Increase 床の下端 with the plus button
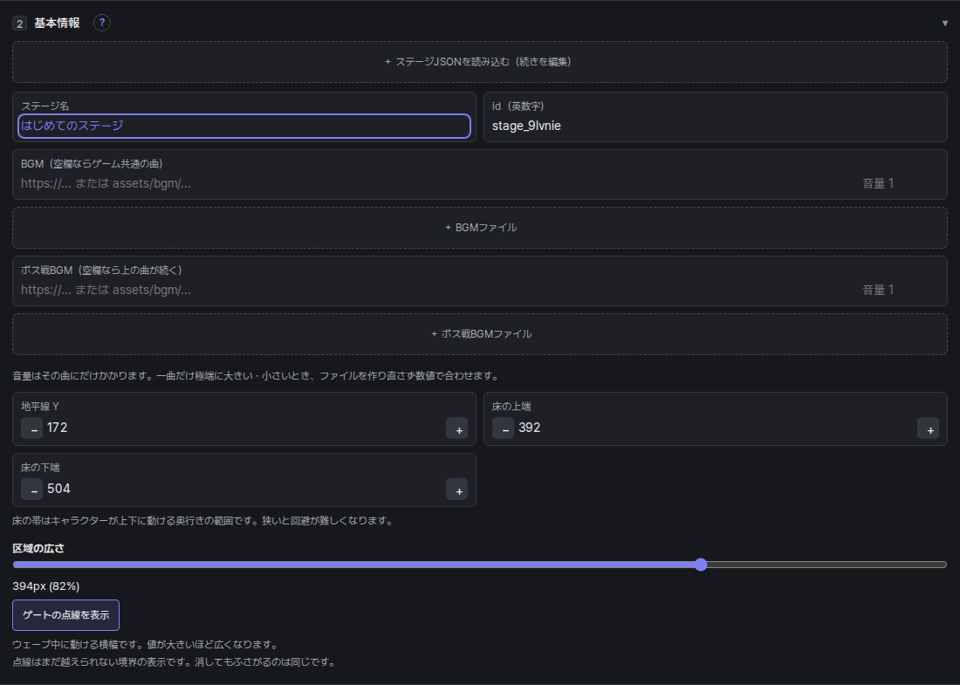This screenshot has width=960, height=685. coord(457,490)
